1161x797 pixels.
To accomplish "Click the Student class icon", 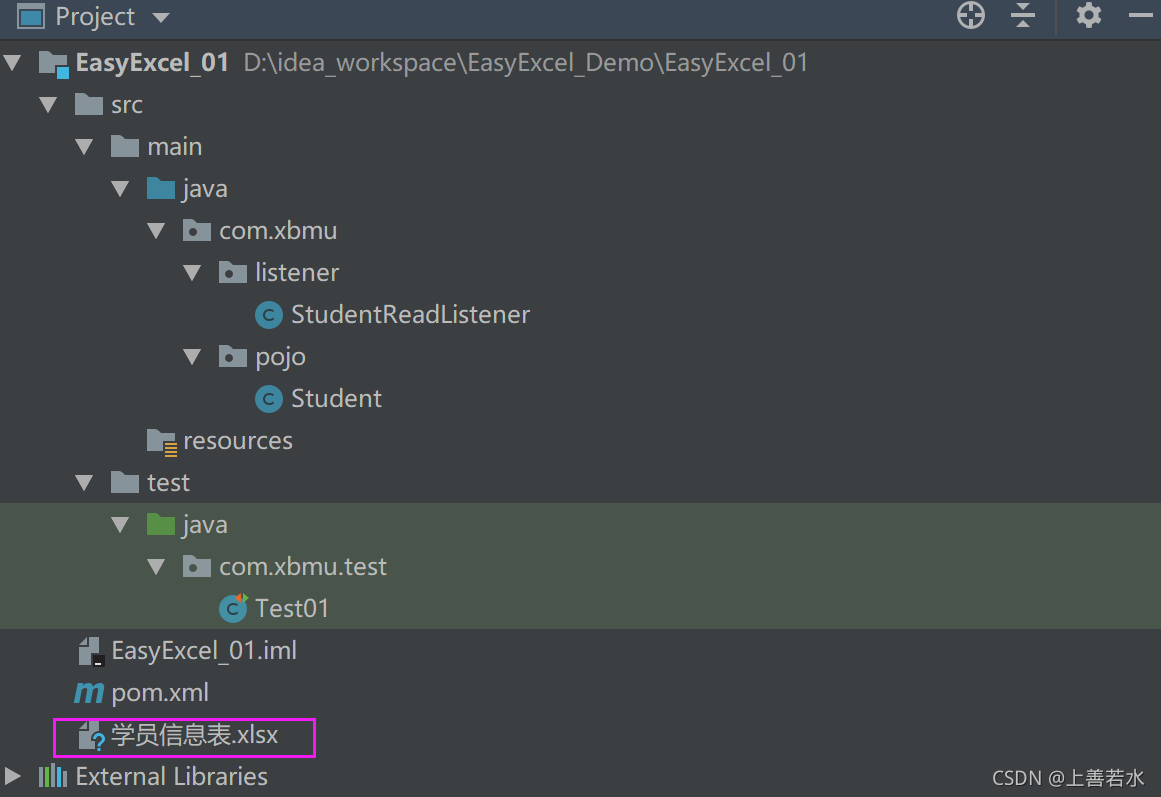I will coord(269,399).
